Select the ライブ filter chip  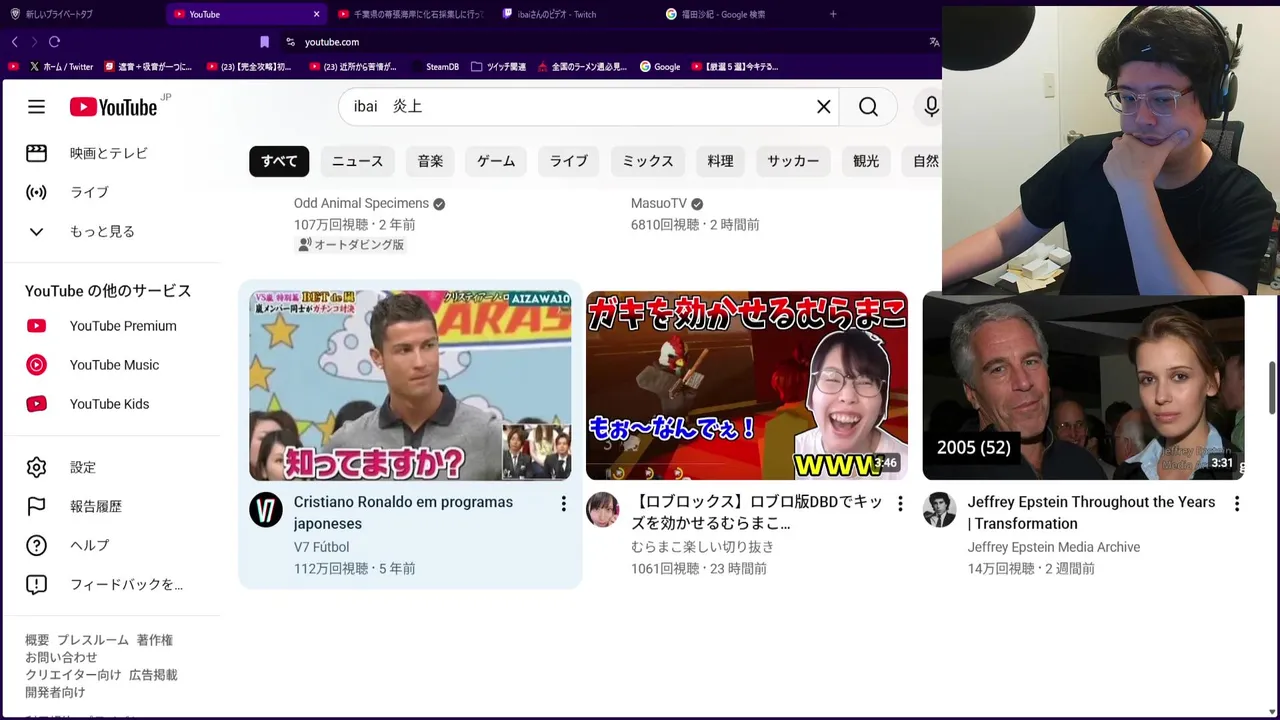point(569,161)
